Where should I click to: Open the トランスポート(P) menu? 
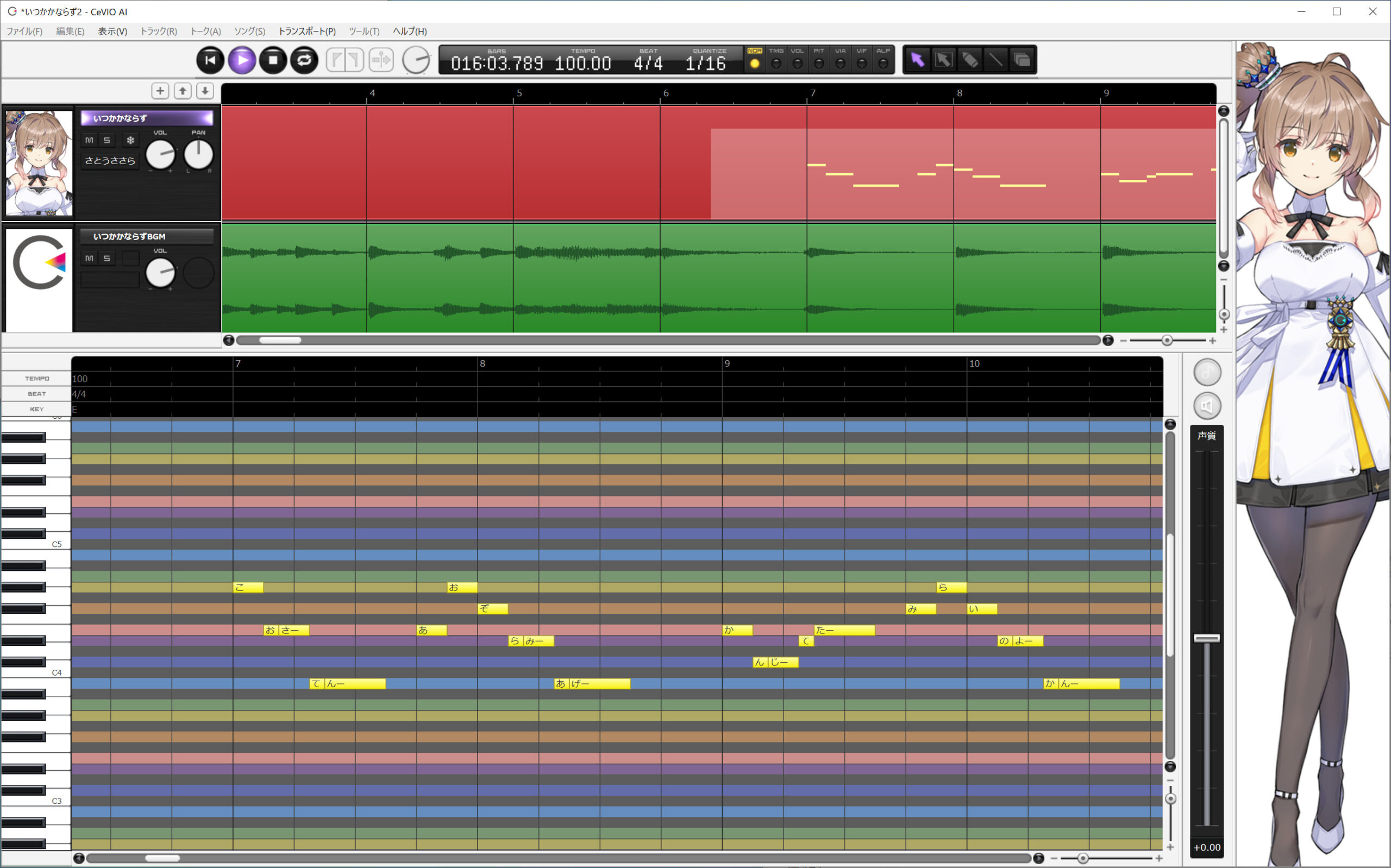point(306,31)
